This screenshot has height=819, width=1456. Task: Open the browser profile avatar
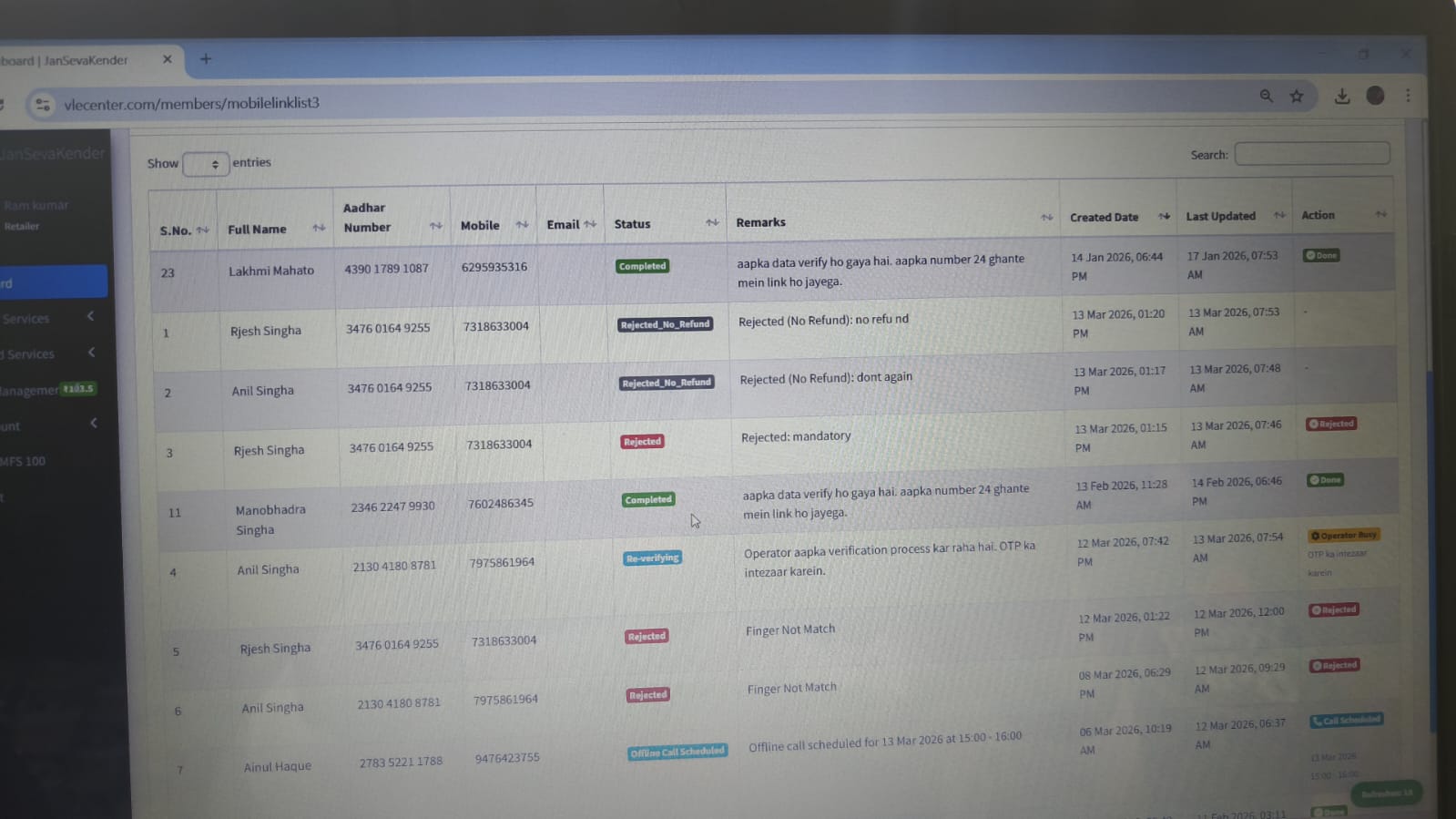coord(1375,96)
